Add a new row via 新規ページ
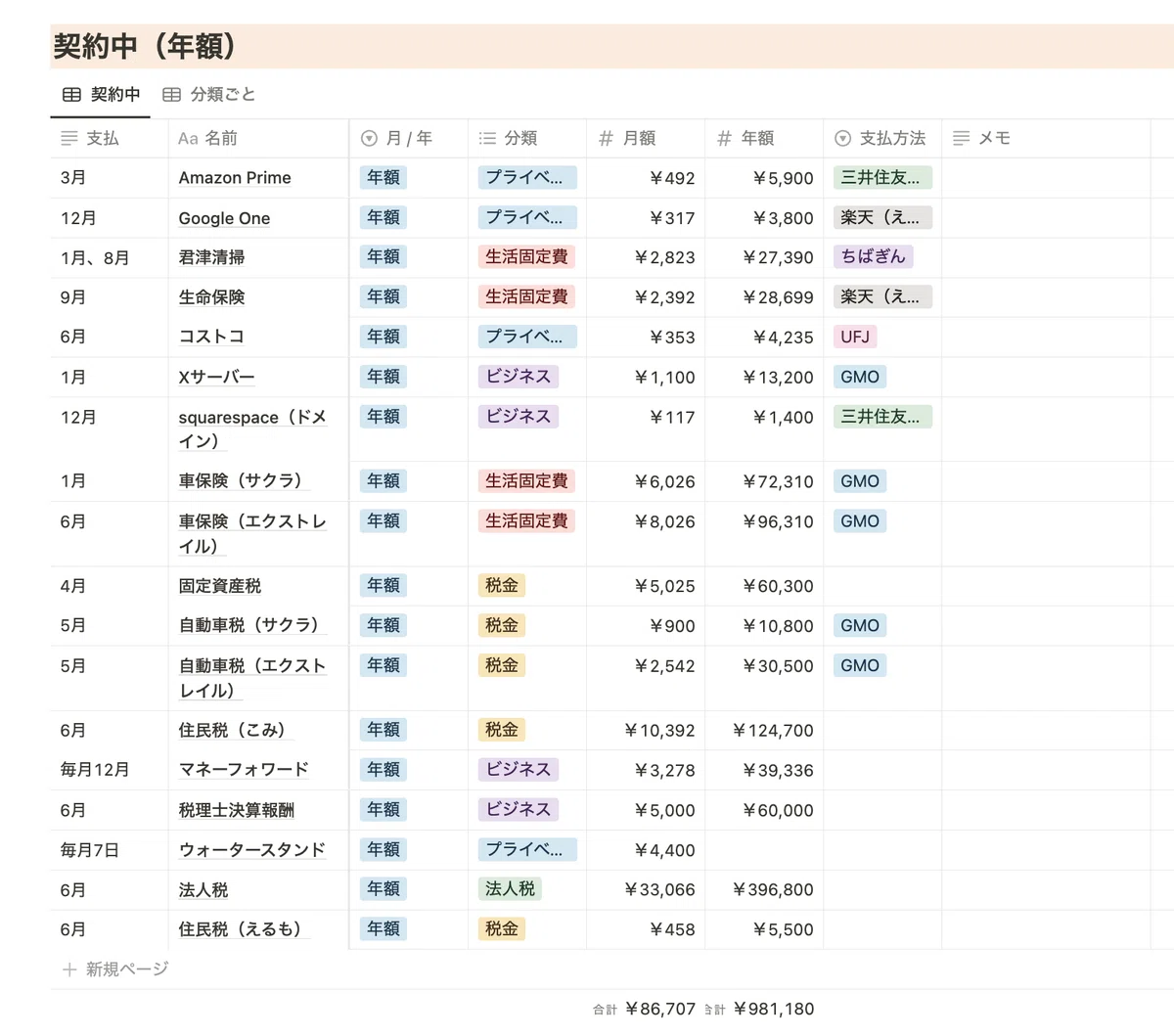 coord(115,969)
